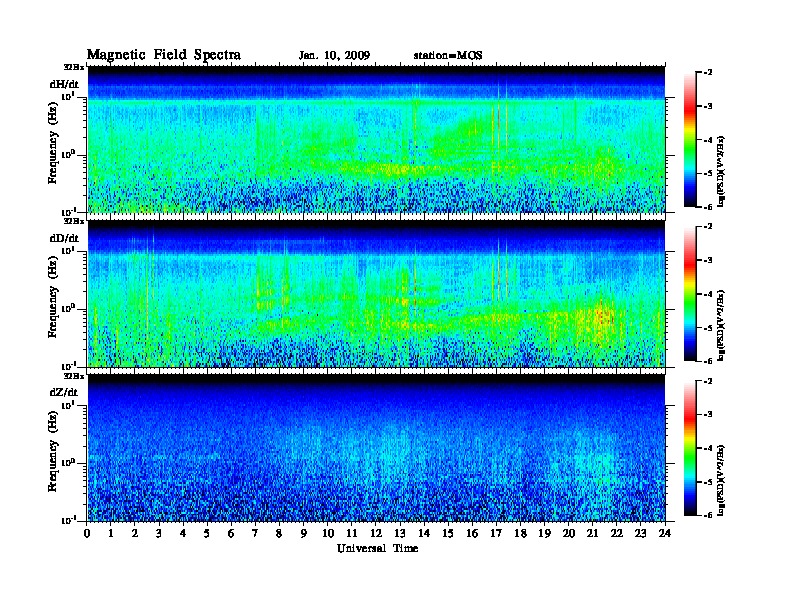The image size is (792, 612).
Task: Select the date text "Jan. 10, 2009"
Action: click(x=334, y=55)
